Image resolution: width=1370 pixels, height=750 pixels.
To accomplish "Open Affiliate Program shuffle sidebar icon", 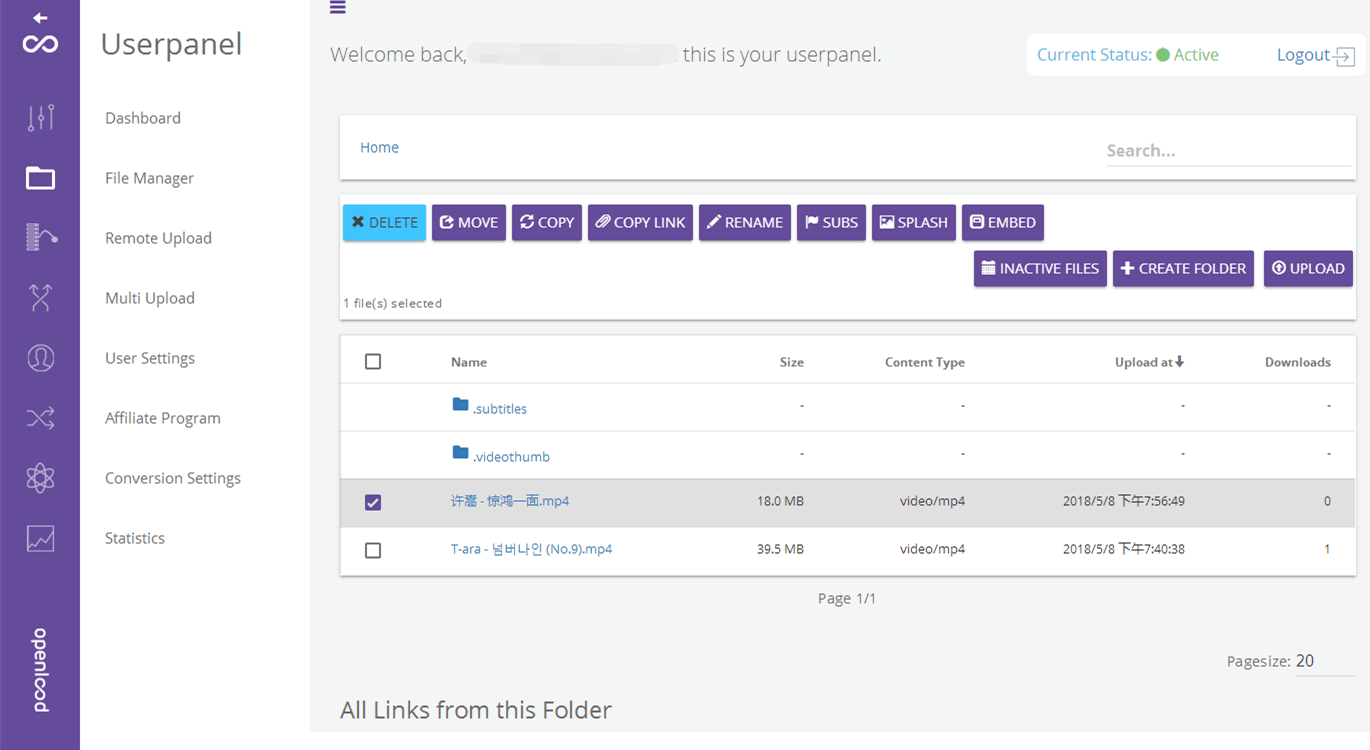I will [40, 418].
